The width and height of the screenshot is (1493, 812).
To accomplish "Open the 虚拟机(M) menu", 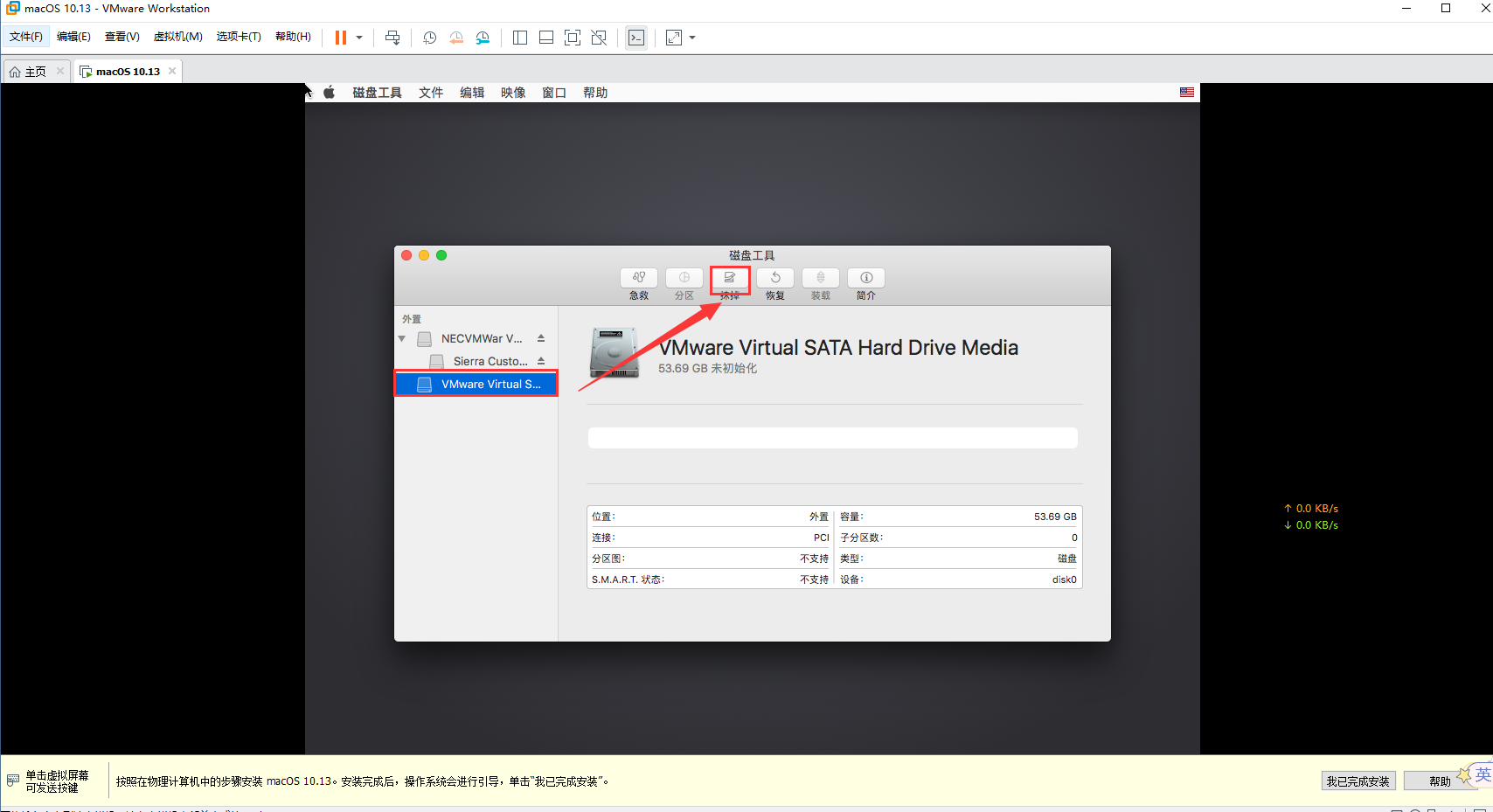I will click(178, 37).
